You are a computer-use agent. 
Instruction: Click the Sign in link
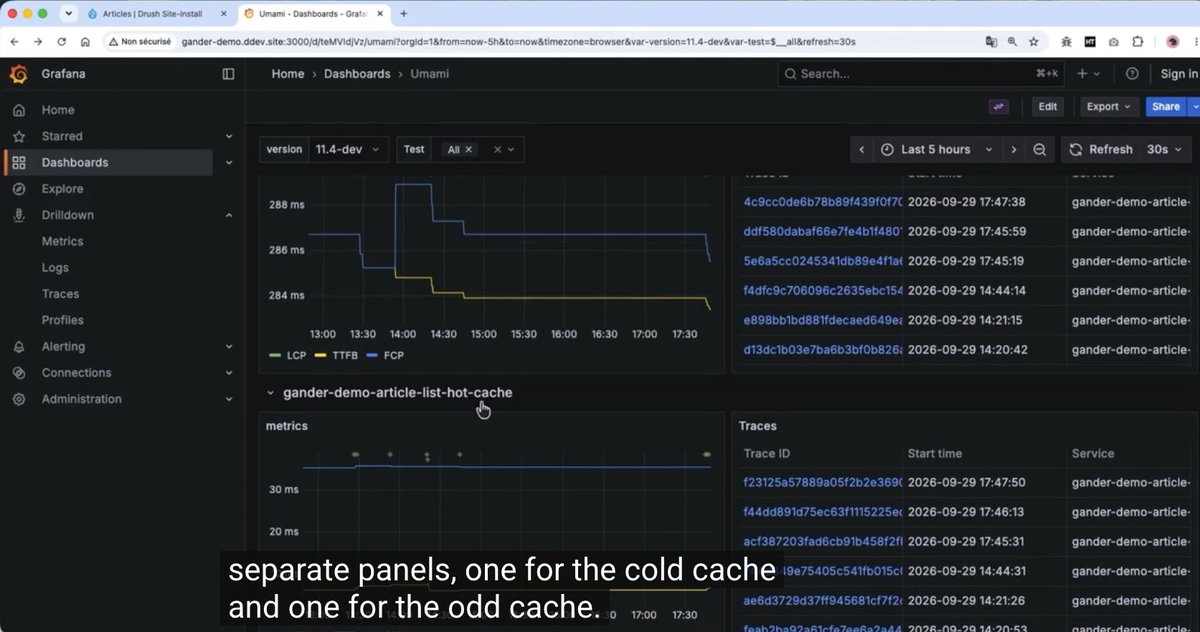click(1179, 74)
